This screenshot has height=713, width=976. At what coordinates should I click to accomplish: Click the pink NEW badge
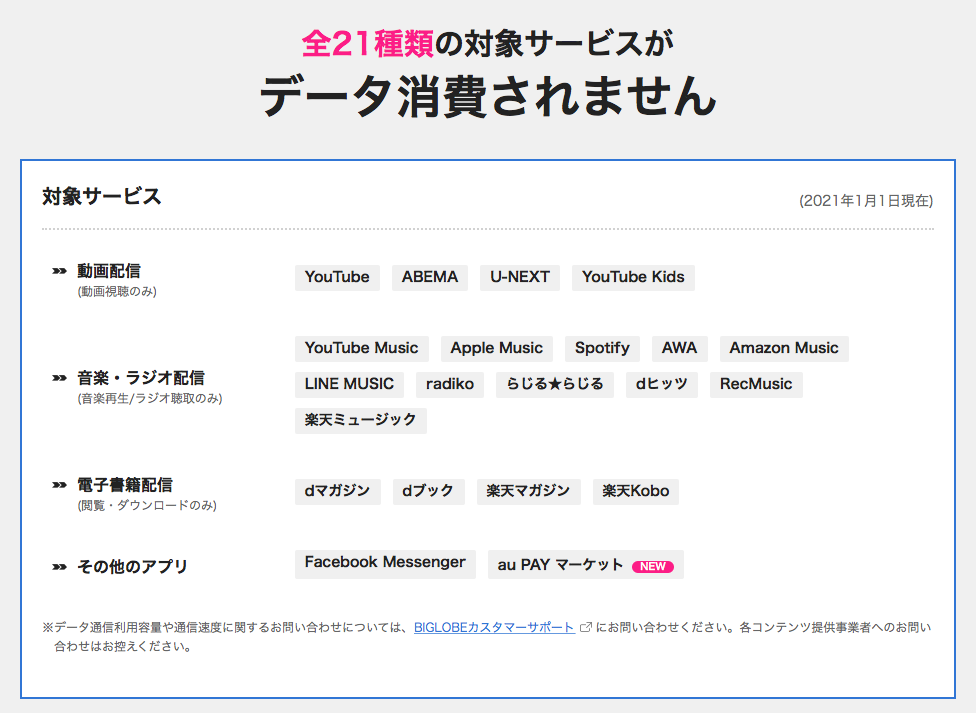[653, 567]
